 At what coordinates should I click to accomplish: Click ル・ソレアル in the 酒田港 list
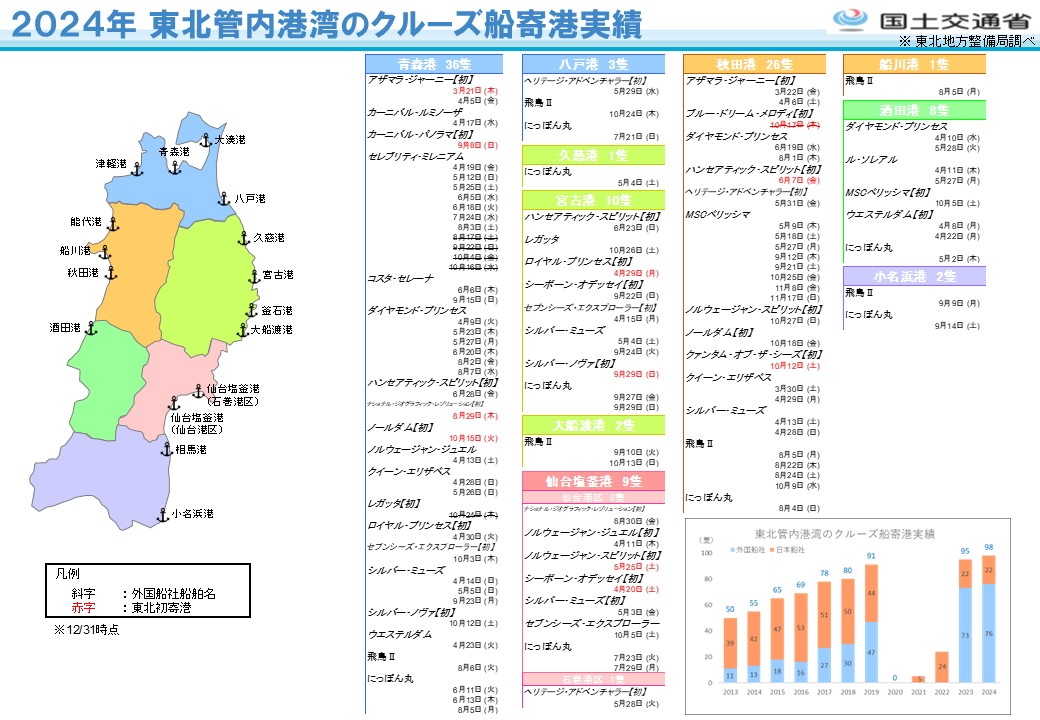coord(872,160)
